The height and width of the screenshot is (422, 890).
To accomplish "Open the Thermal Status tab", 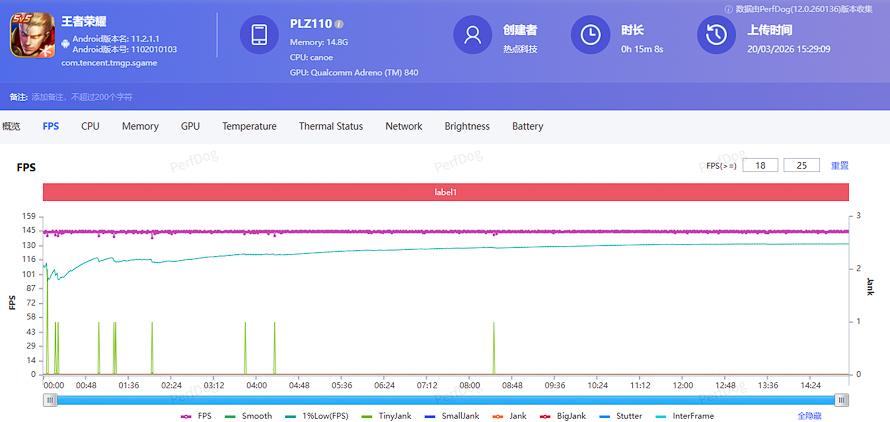I will click(x=330, y=127).
